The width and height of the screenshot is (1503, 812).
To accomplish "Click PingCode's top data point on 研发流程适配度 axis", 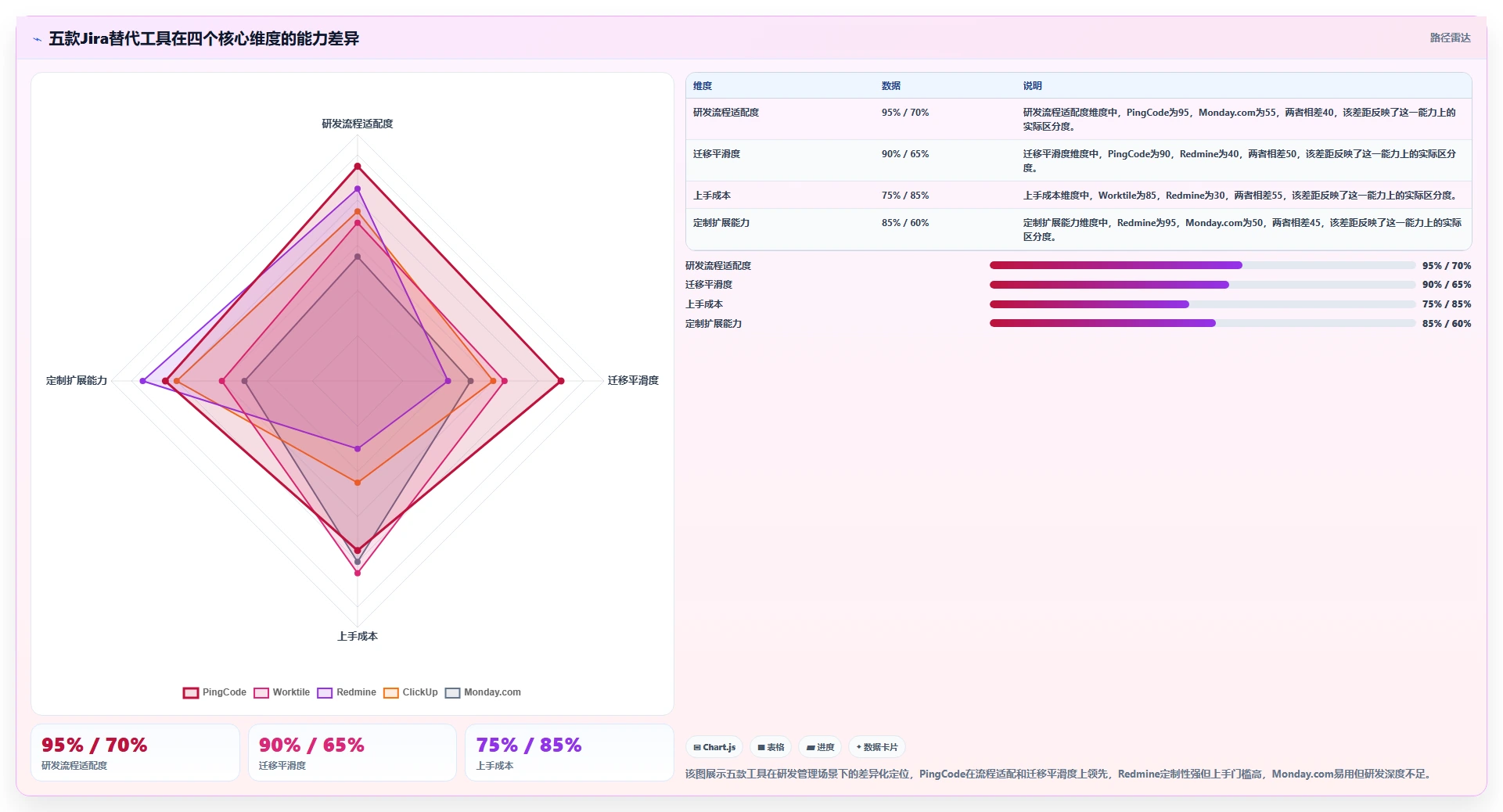I will (358, 167).
